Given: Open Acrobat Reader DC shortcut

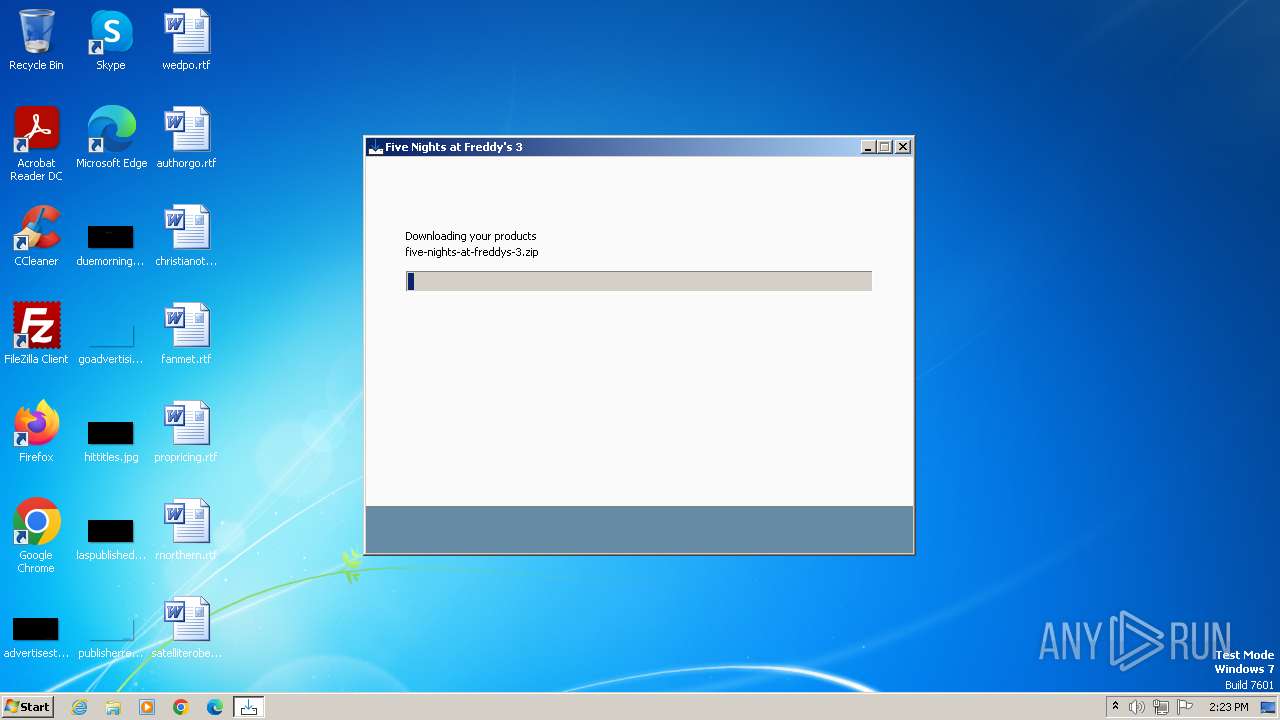Looking at the screenshot, I should point(36,144).
